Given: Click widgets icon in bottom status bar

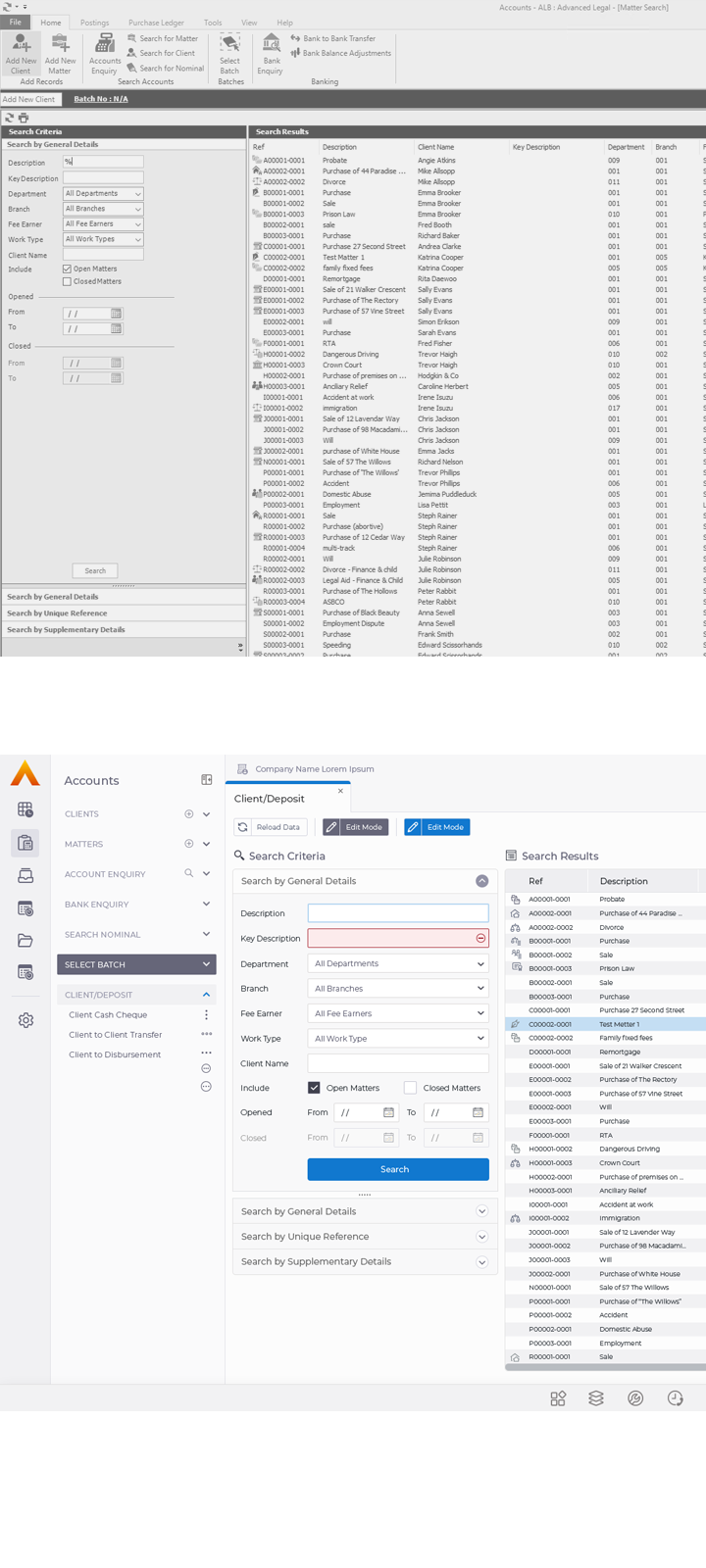Looking at the screenshot, I should [558, 1398].
